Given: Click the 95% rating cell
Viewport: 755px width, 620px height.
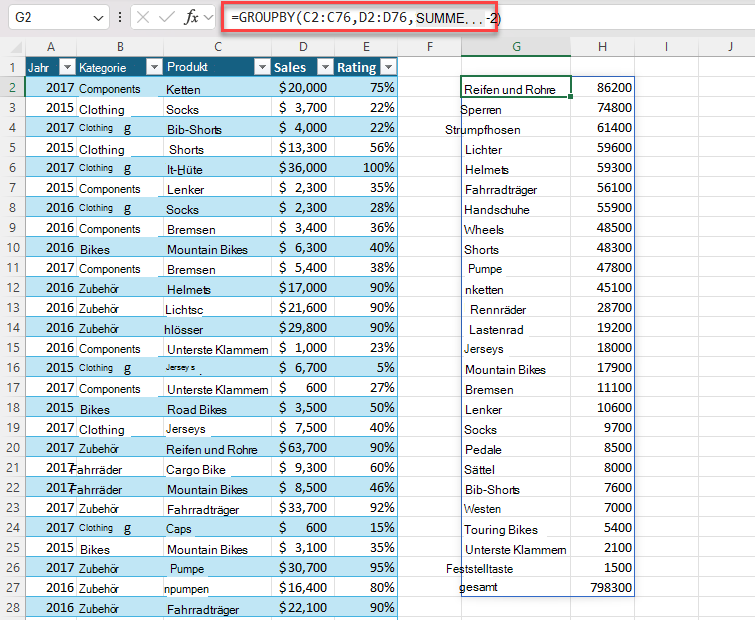Looking at the screenshot, I should point(366,568).
